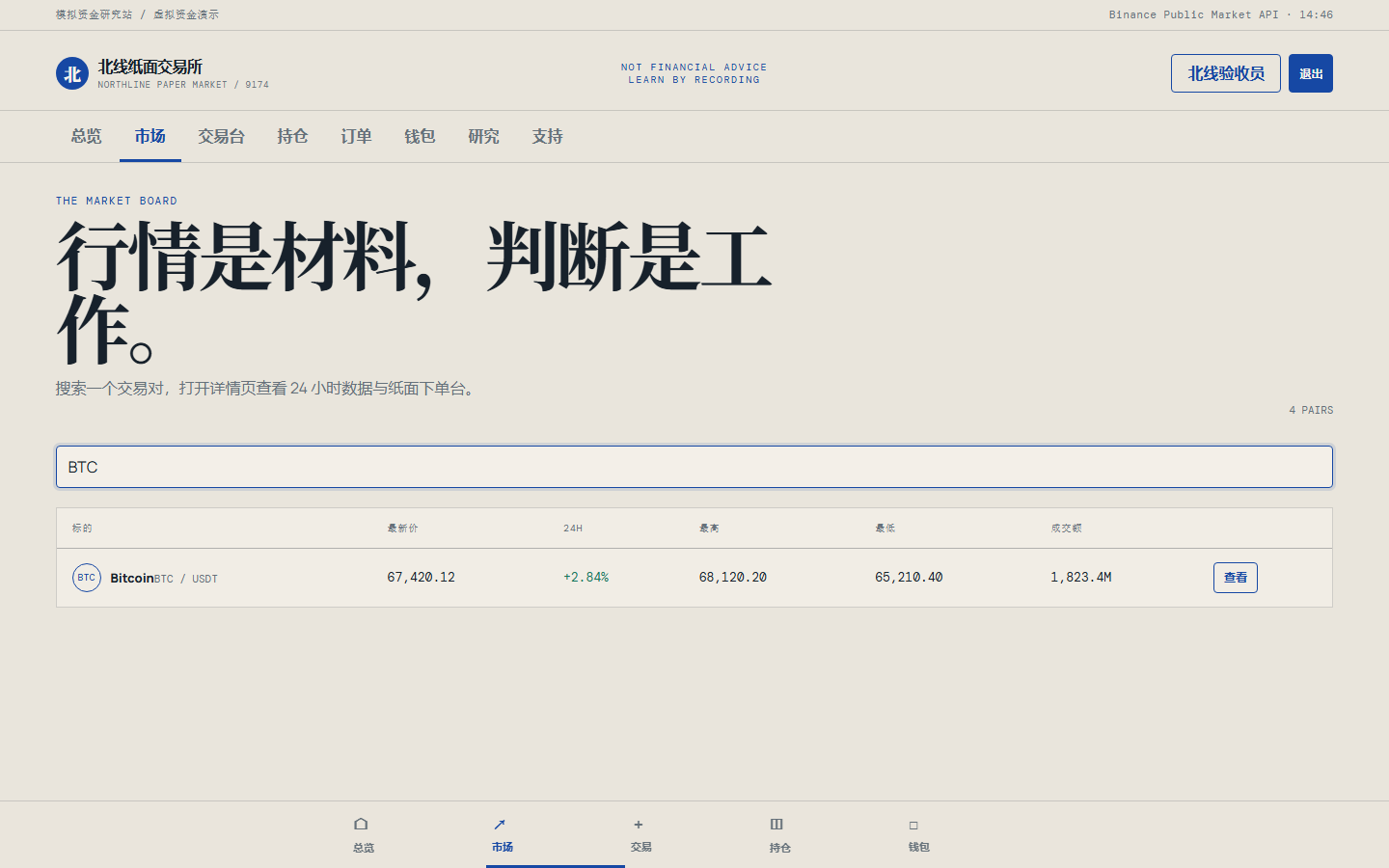Click the 最低 column header
Image resolution: width=1389 pixels, height=868 pixels.
[x=885, y=528]
